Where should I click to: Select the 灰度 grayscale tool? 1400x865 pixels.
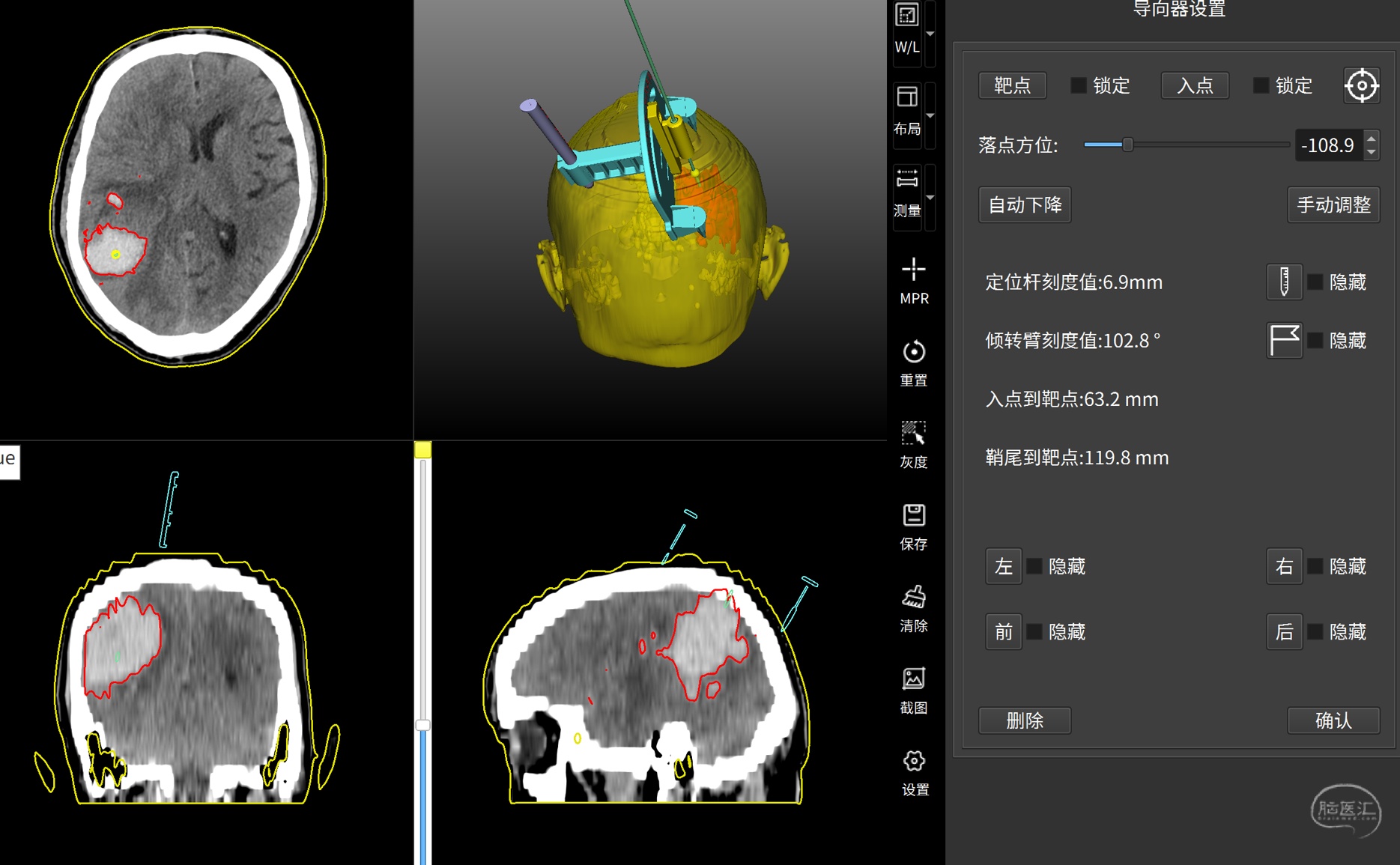tap(913, 444)
